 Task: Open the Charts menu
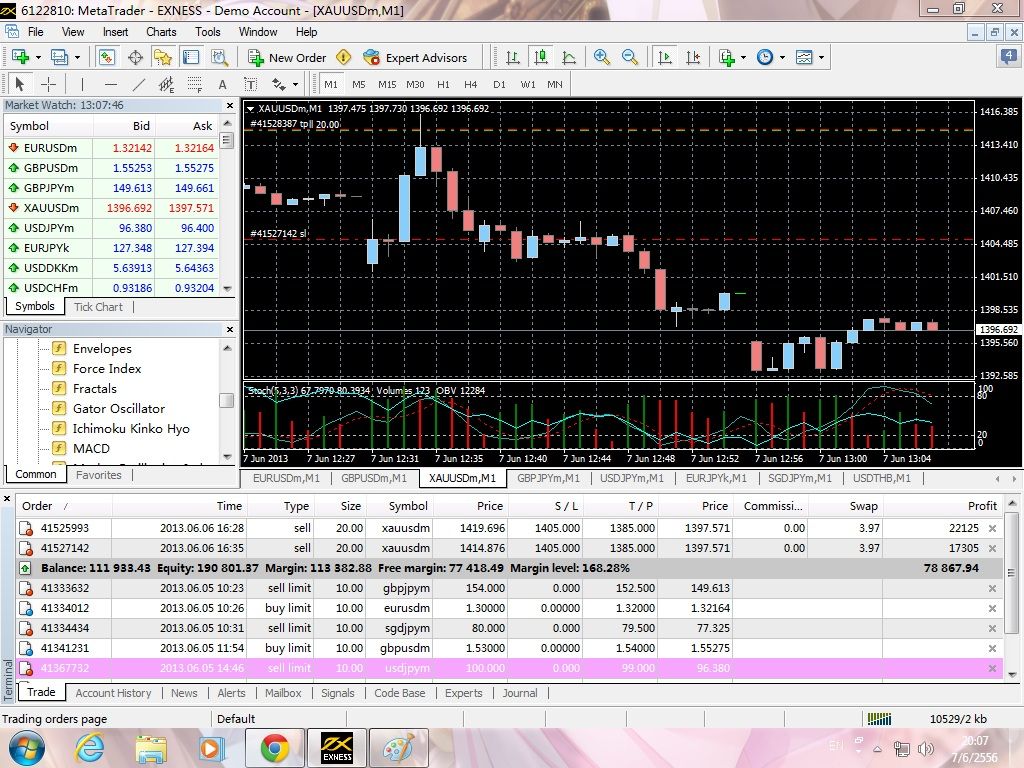(161, 32)
